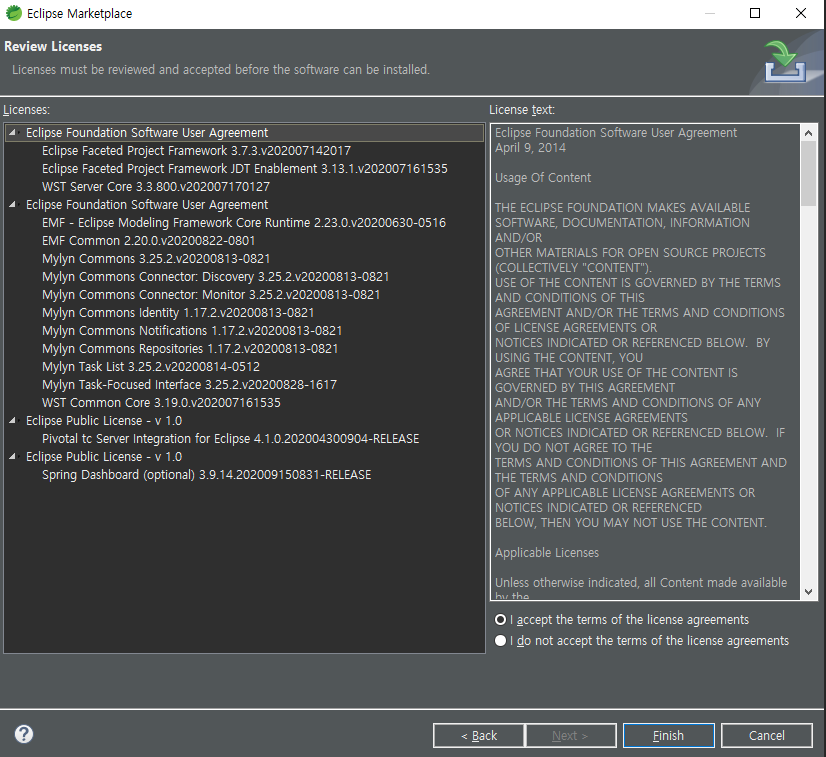Select WST Server Core 3.3.800 row
This screenshot has width=826, height=757.
[155, 186]
